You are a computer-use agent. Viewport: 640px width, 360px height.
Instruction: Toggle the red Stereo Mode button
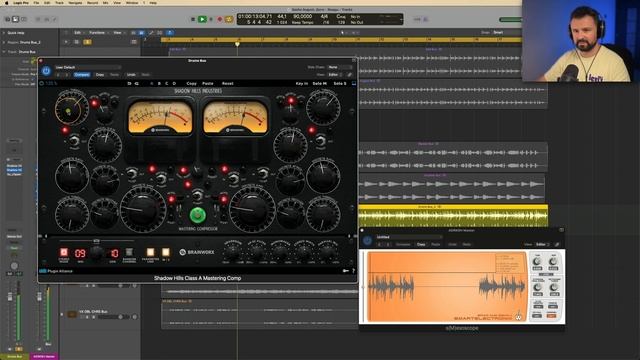[64, 252]
